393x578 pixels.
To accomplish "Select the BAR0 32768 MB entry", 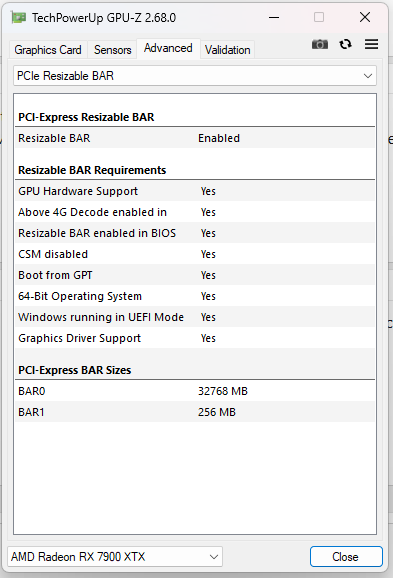I will pos(195,391).
